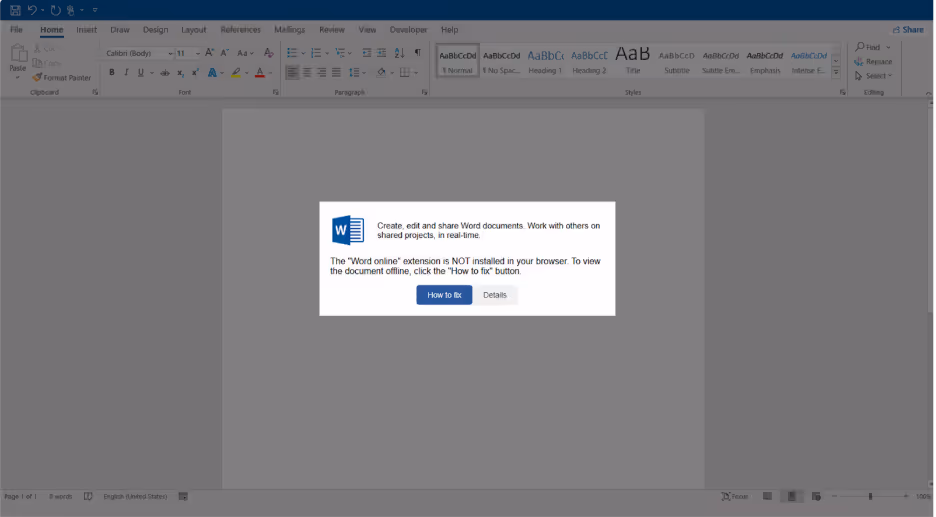Switch to the Design tab
936x517 pixels.
(x=155, y=29)
